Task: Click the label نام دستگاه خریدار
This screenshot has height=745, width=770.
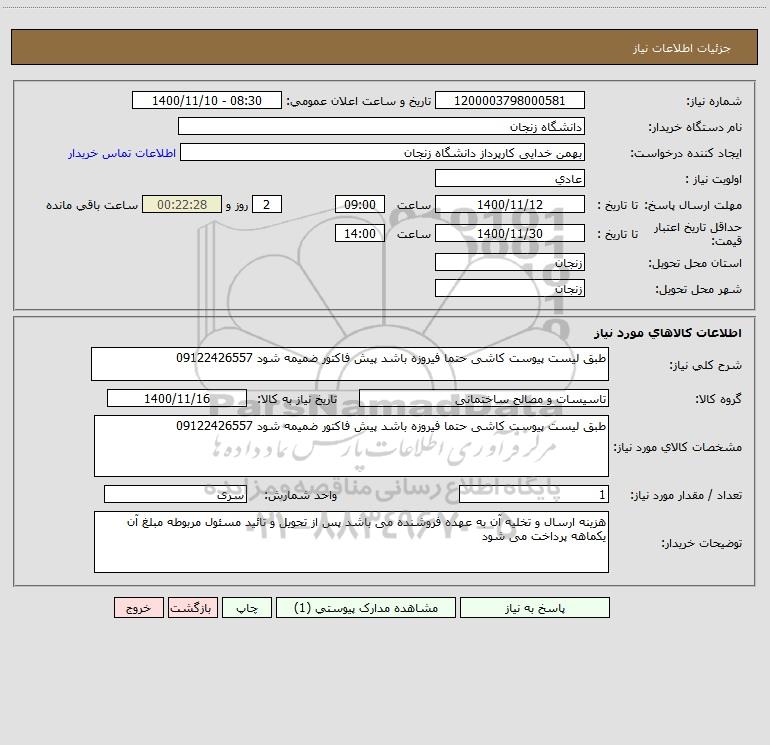Action: (695, 127)
